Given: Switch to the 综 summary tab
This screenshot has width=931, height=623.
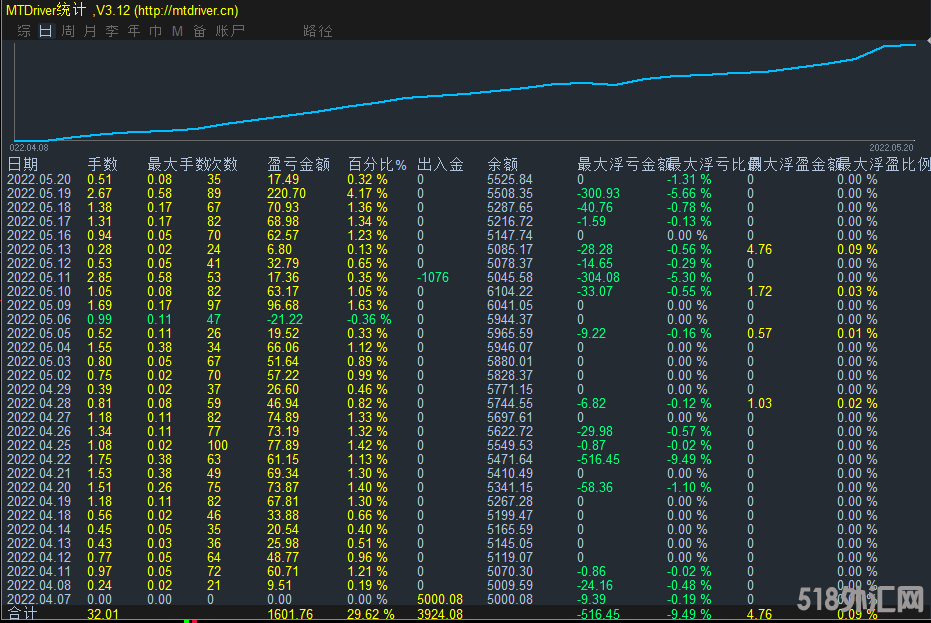Looking at the screenshot, I should (x=24, y=31).
